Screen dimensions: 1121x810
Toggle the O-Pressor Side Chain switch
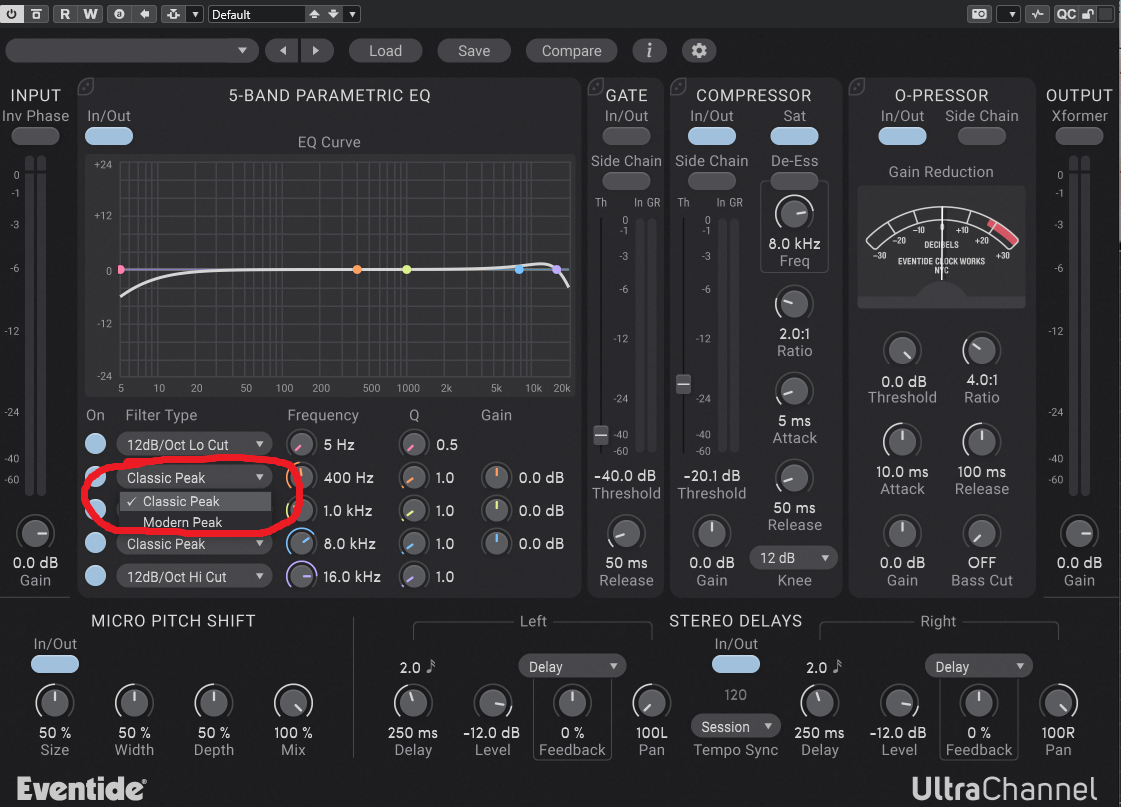pos(981,136)
